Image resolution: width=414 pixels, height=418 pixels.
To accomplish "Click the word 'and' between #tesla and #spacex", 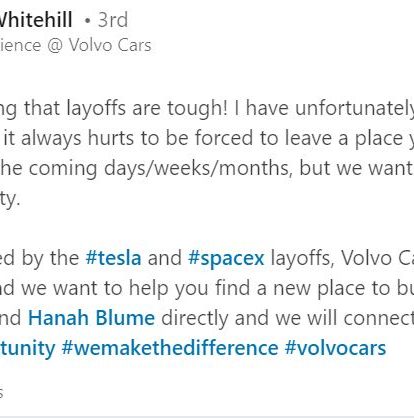I will pyautogui.click(x=164, y=258).
